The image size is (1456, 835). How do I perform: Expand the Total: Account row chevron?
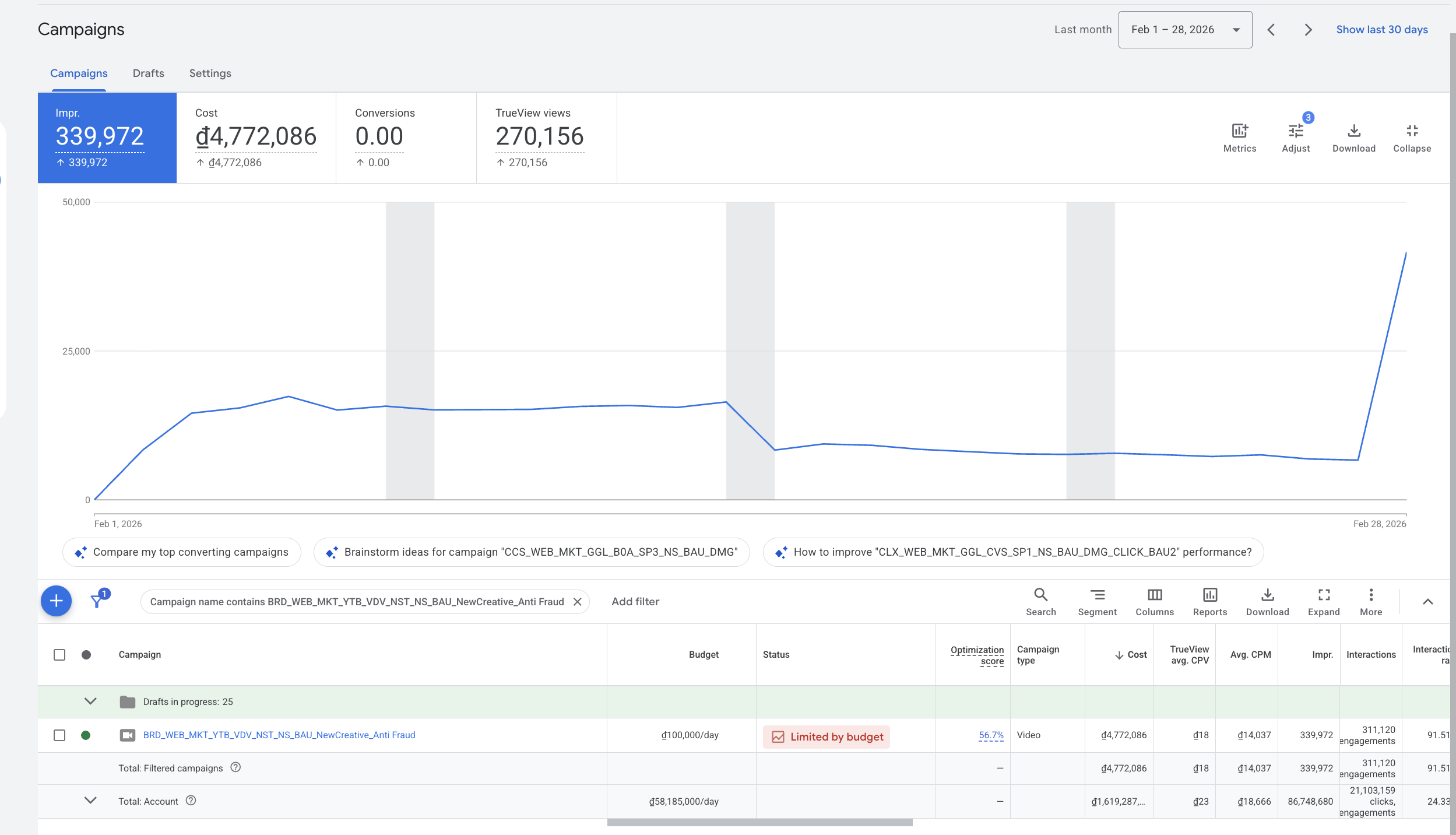[x=90, y=801]
